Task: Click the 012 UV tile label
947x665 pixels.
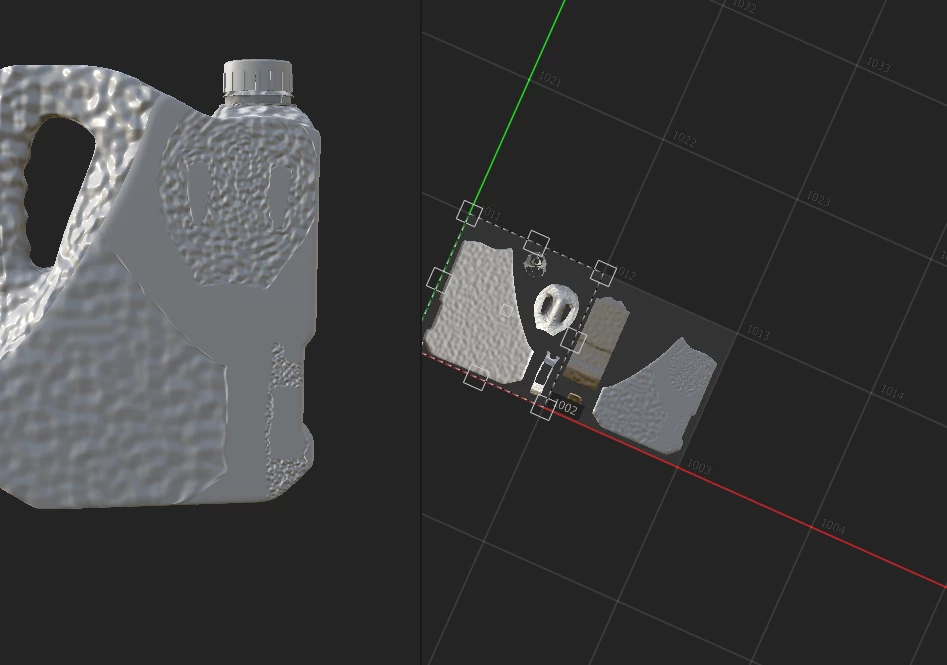Action: [x=626, y=275]
